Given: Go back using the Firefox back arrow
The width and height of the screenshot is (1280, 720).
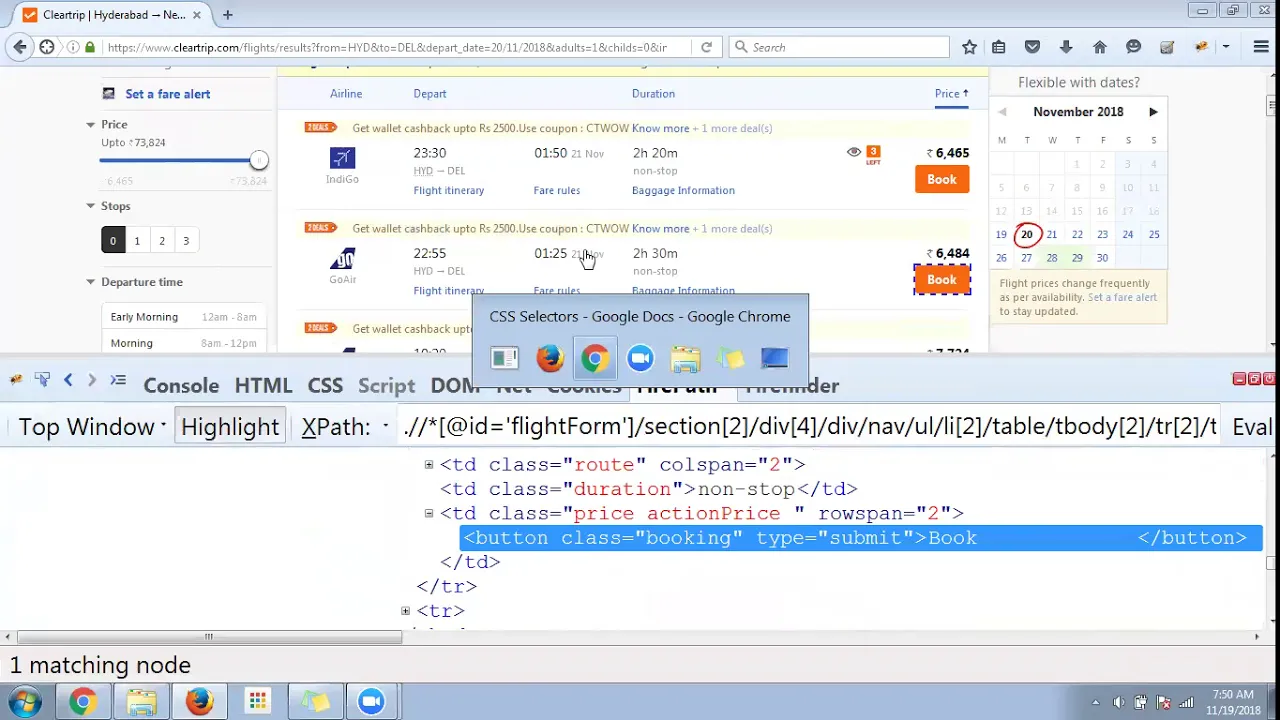Looking at the screenshot, I should point(20,47).
